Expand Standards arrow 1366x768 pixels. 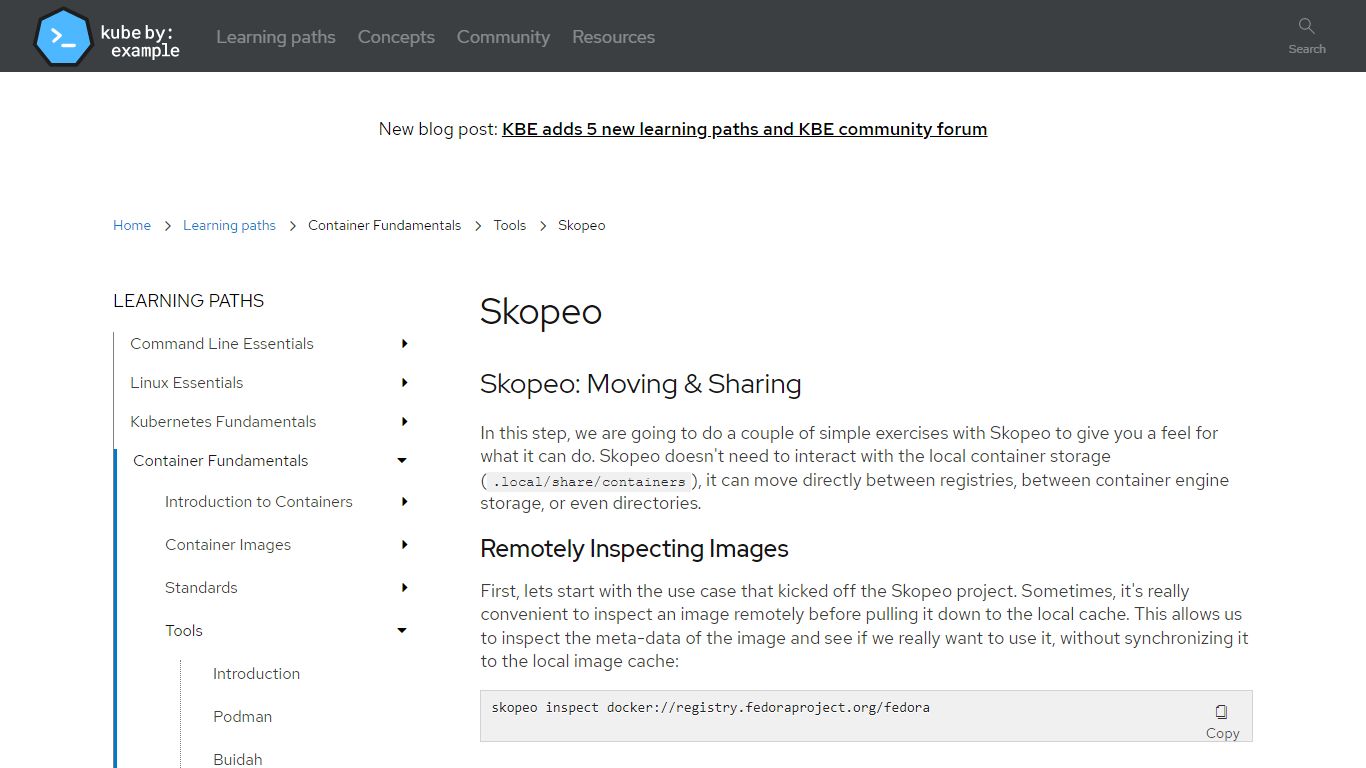click(404, 588)
